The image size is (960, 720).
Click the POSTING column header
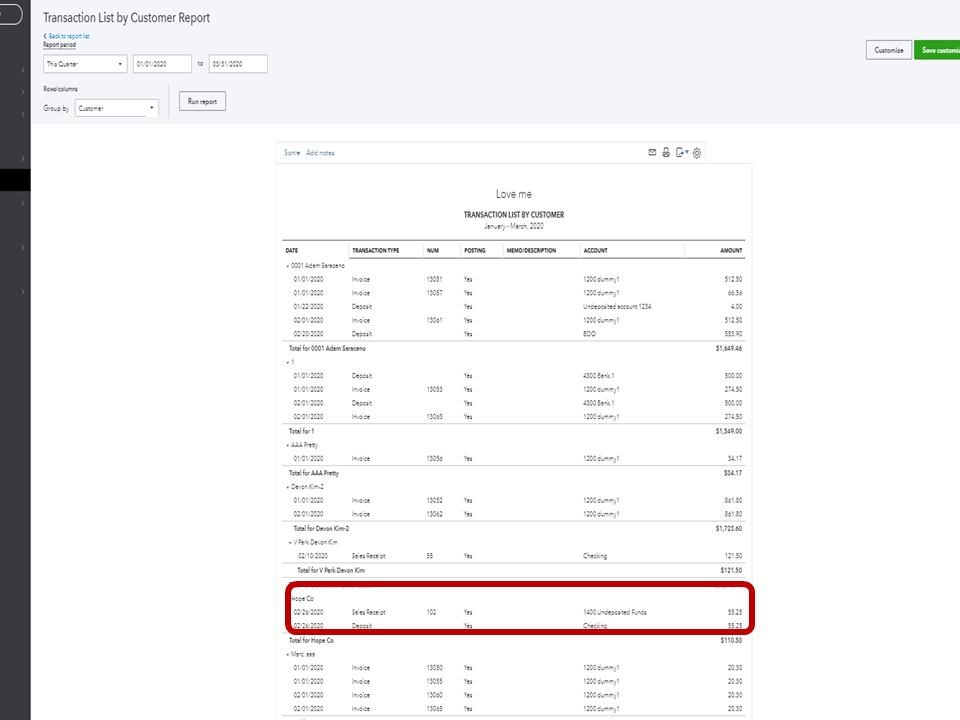(x=474, y=250)
